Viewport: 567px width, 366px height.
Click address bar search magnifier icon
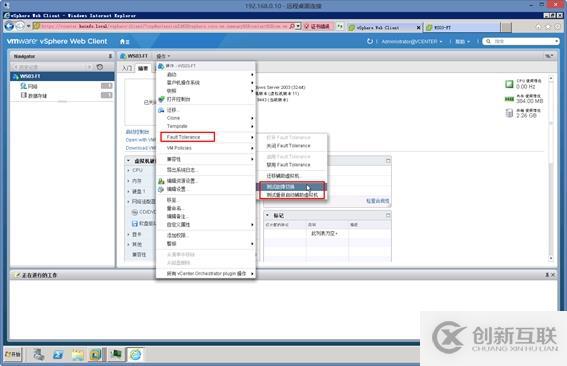pyautogui.click(x=291, y=26)
